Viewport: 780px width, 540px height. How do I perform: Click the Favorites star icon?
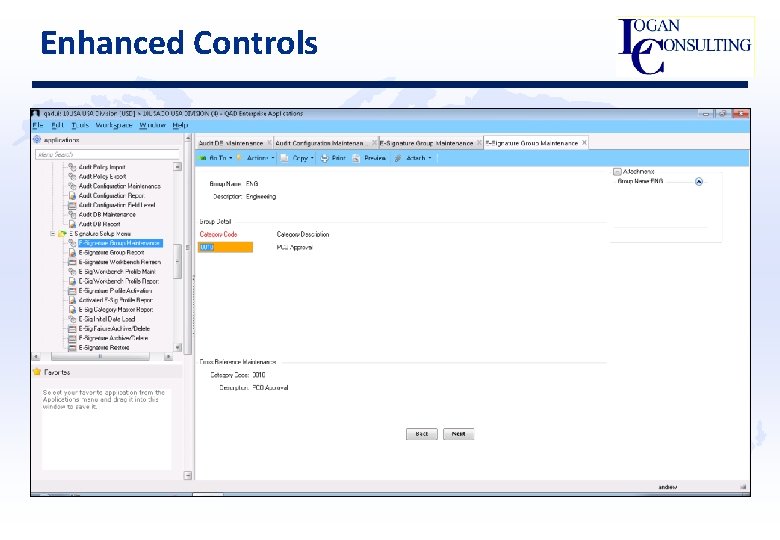[37, 372]
